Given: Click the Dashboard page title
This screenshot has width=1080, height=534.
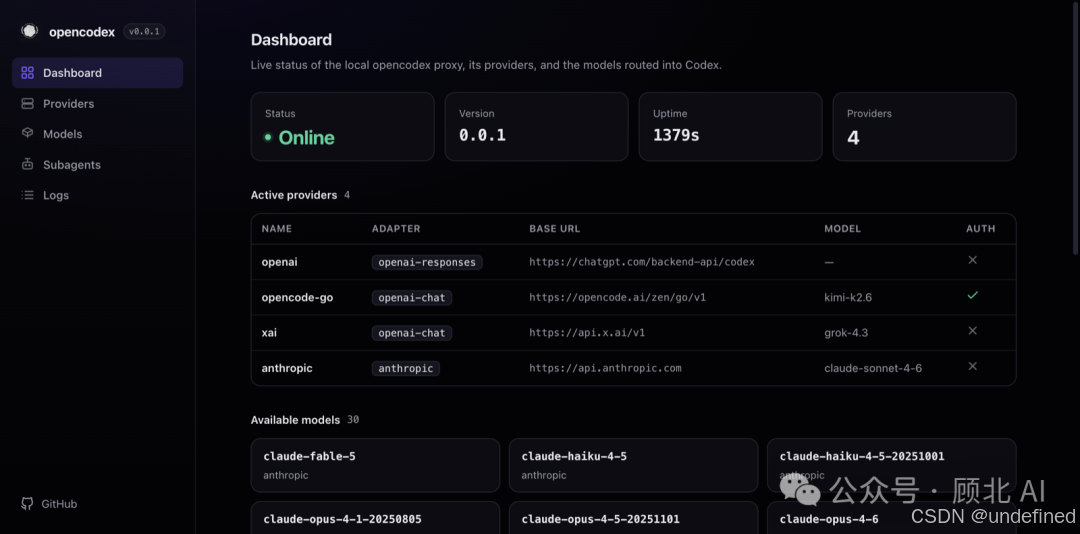Looking at the screenshot, I should click(291, 39).
